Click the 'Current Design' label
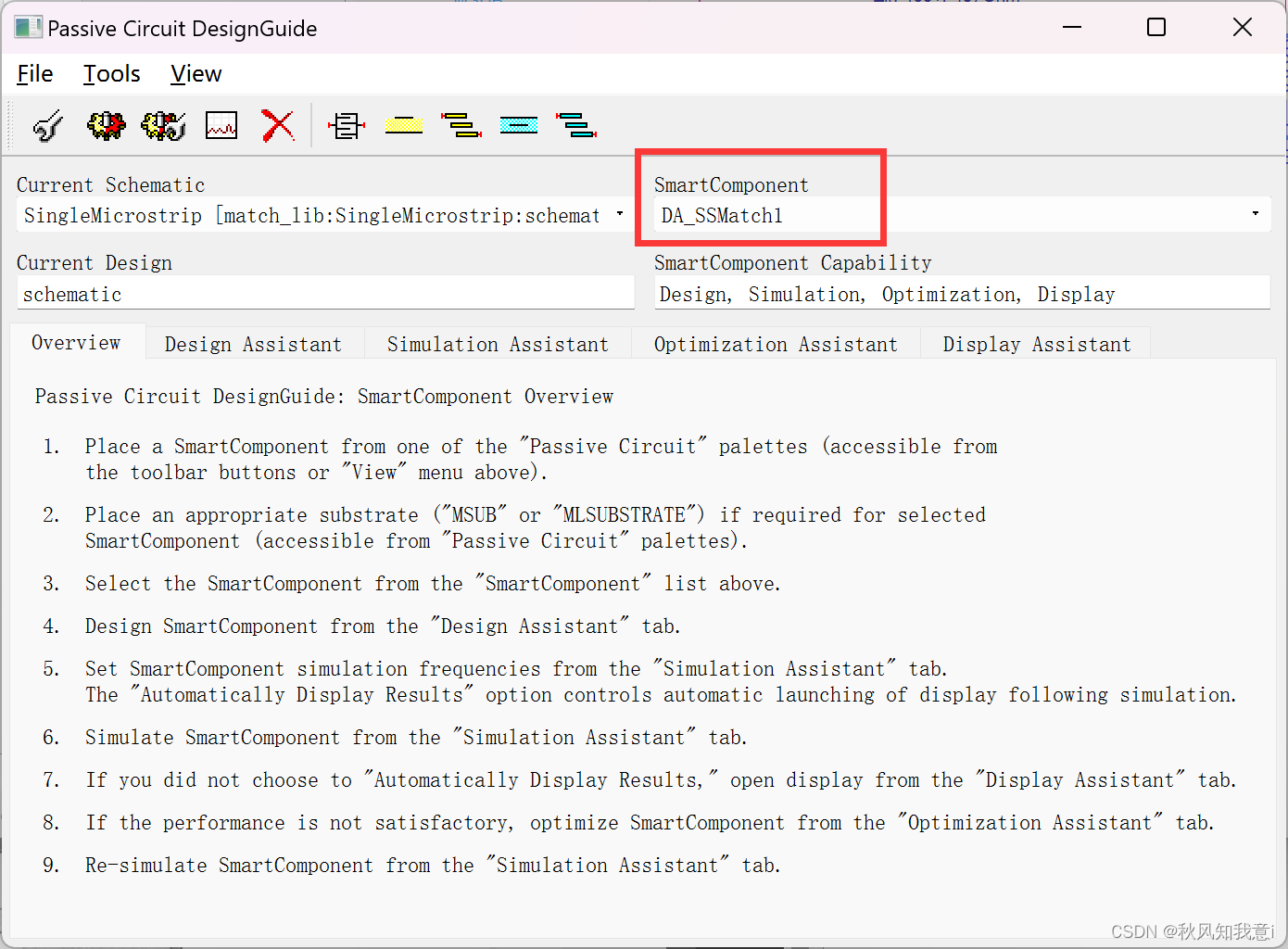1288x949 pixels. tap(95, 263)
